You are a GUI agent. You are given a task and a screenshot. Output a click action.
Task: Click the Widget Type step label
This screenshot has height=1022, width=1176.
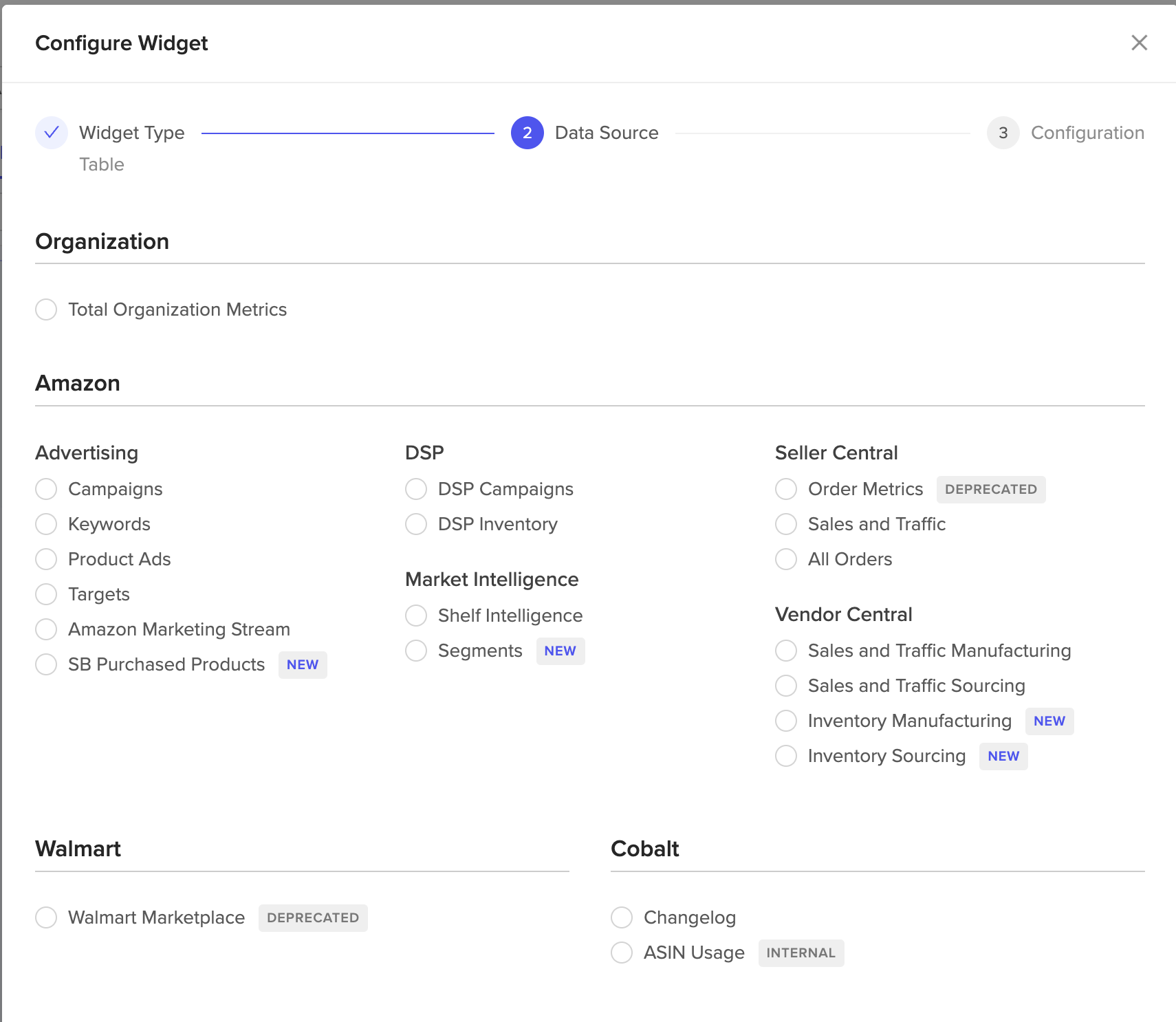click(x=132, y=133)
